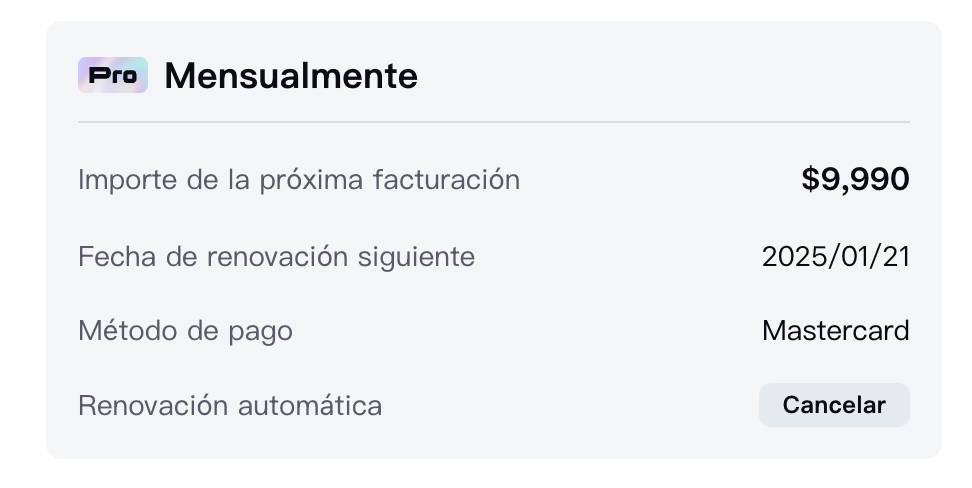Click the 2025/01/21 renewal date
Image resolution: width=972 pixels, height=488 pixels.
pos(835,257)
